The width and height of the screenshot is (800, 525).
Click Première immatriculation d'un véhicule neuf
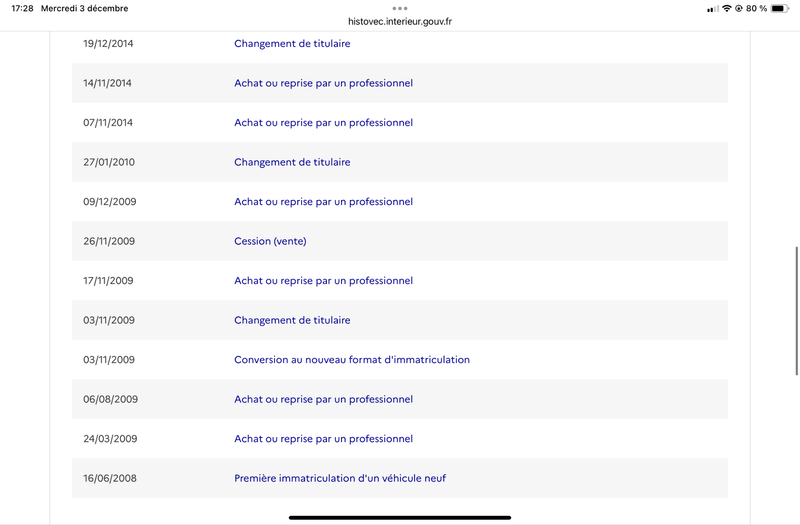[x=340, y=478]
